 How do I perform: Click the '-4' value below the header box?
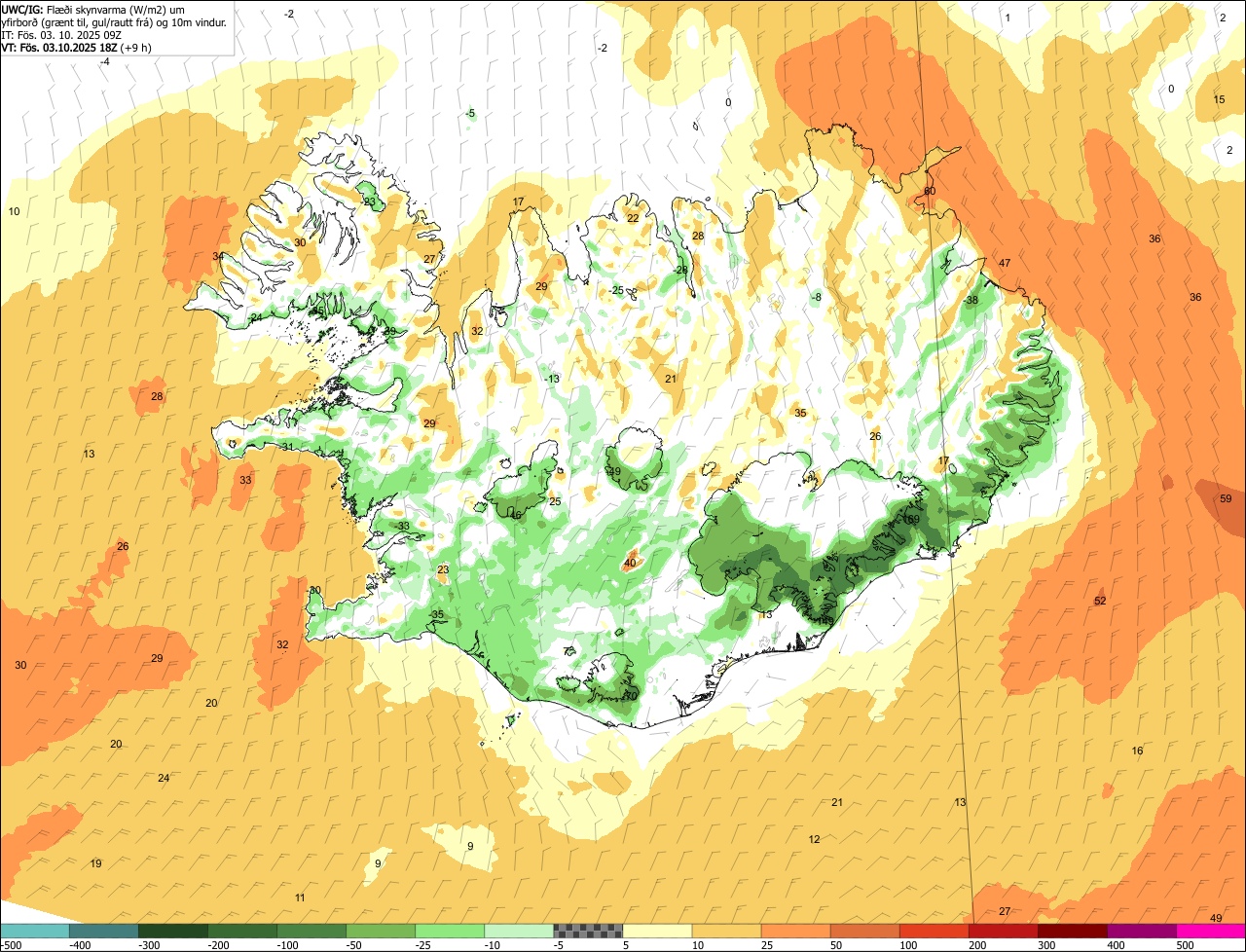pyautogui.click(x=104, y=61)
